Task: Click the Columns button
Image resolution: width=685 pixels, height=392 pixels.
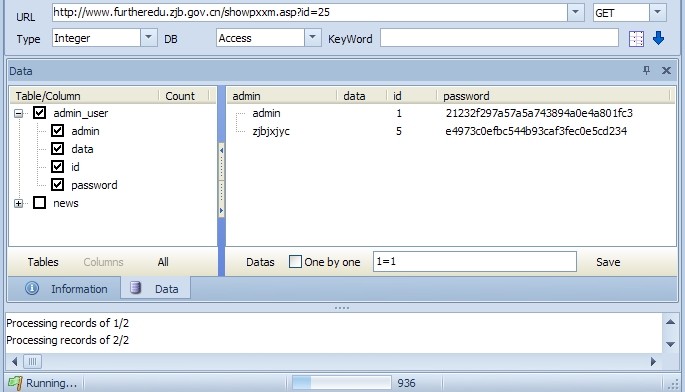Action: (104, 262)
